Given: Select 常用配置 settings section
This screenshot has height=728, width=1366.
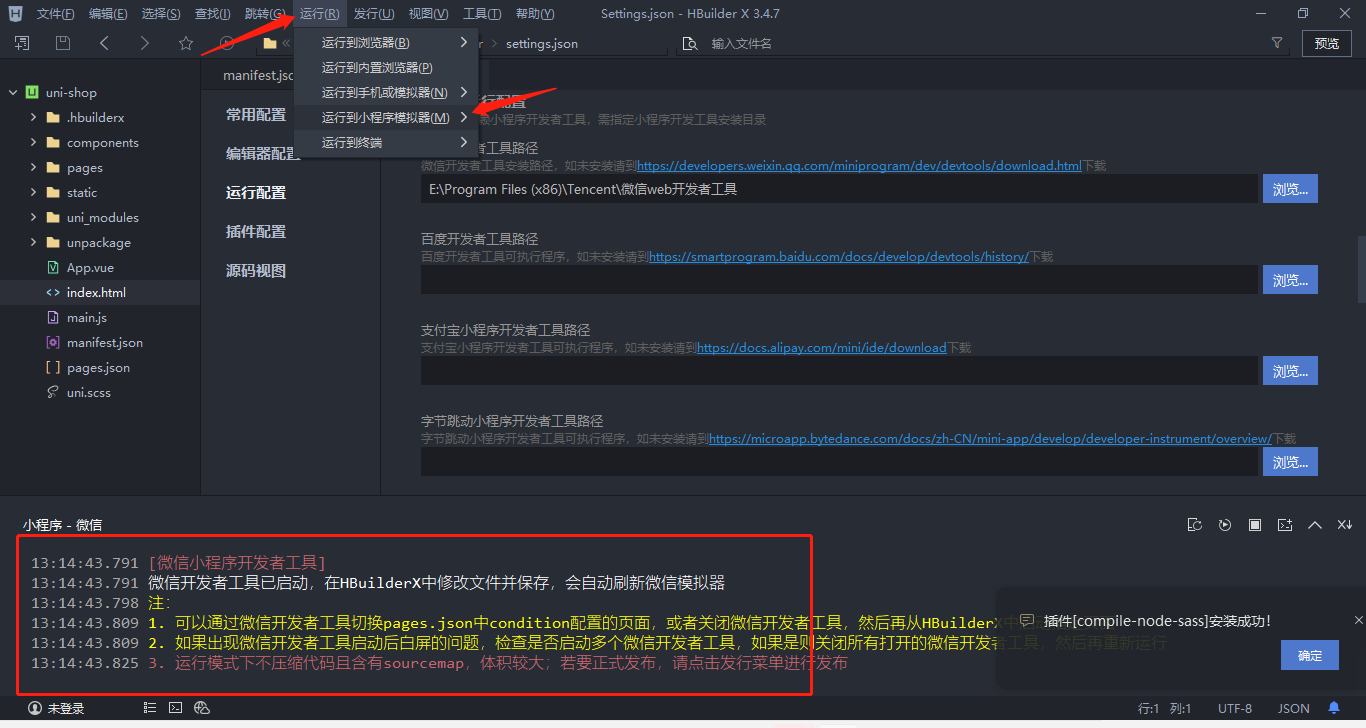Looking at the screenshot, I should click(256, 114).
